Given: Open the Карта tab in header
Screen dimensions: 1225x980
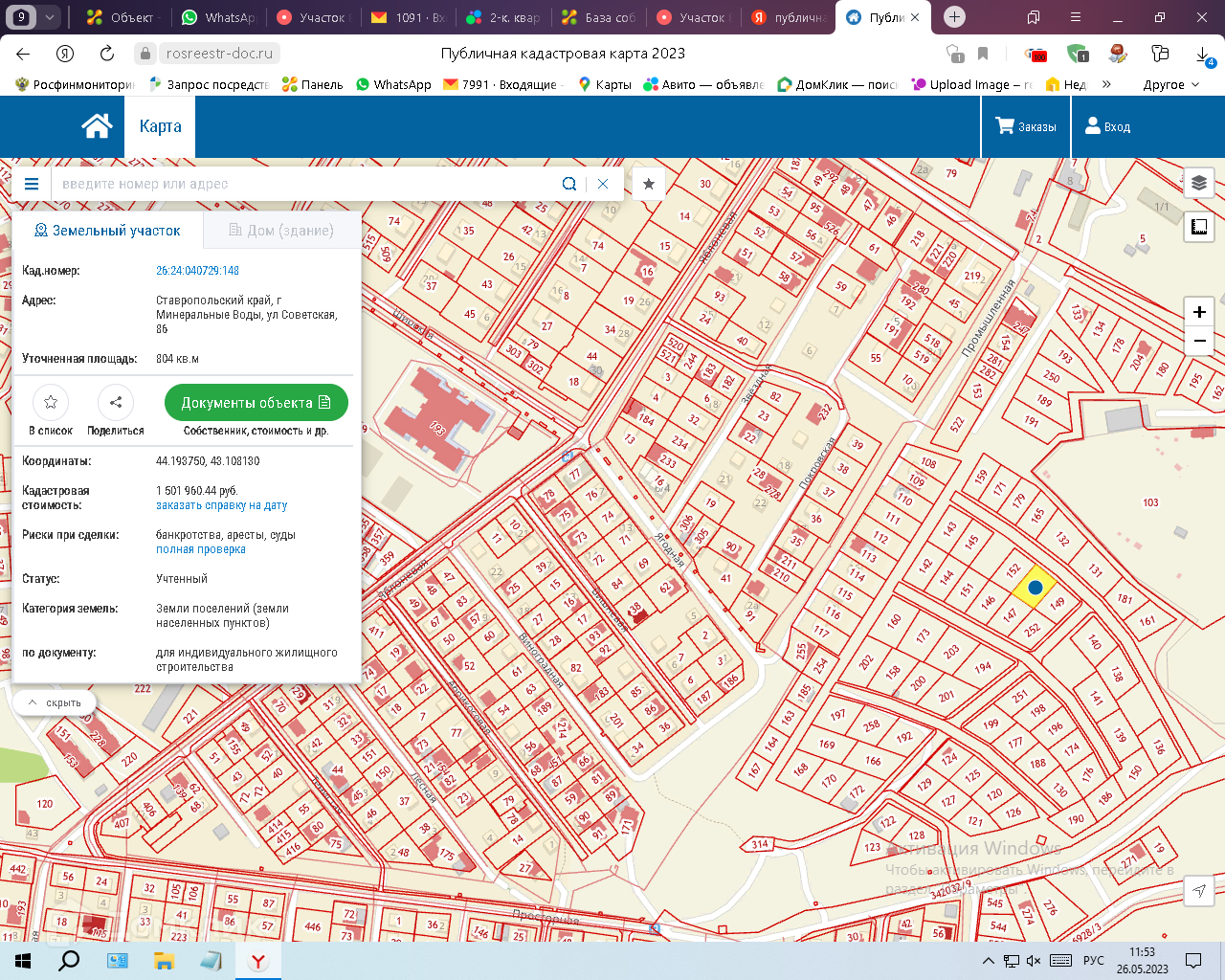Looking at the screenshot, I should [x=160, y=126].
